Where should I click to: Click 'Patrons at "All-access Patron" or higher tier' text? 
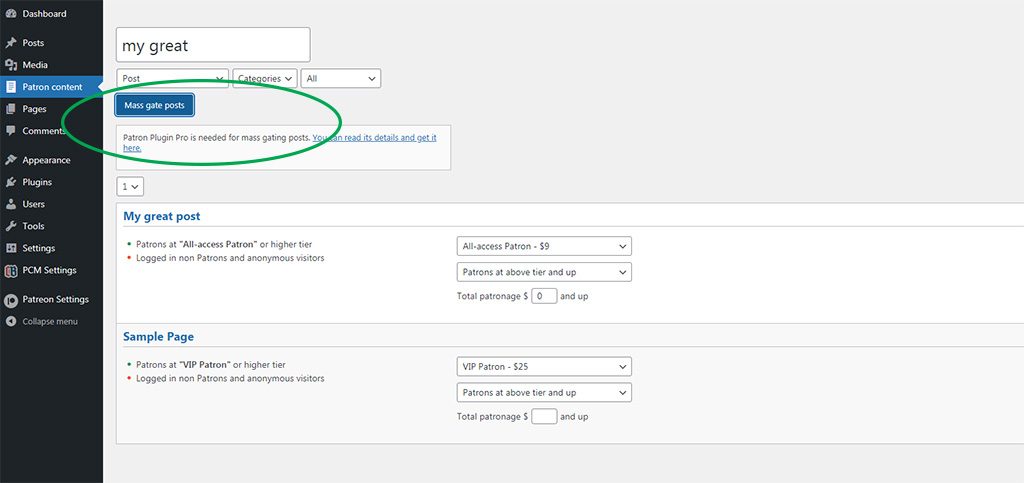(x=224, y=245)
